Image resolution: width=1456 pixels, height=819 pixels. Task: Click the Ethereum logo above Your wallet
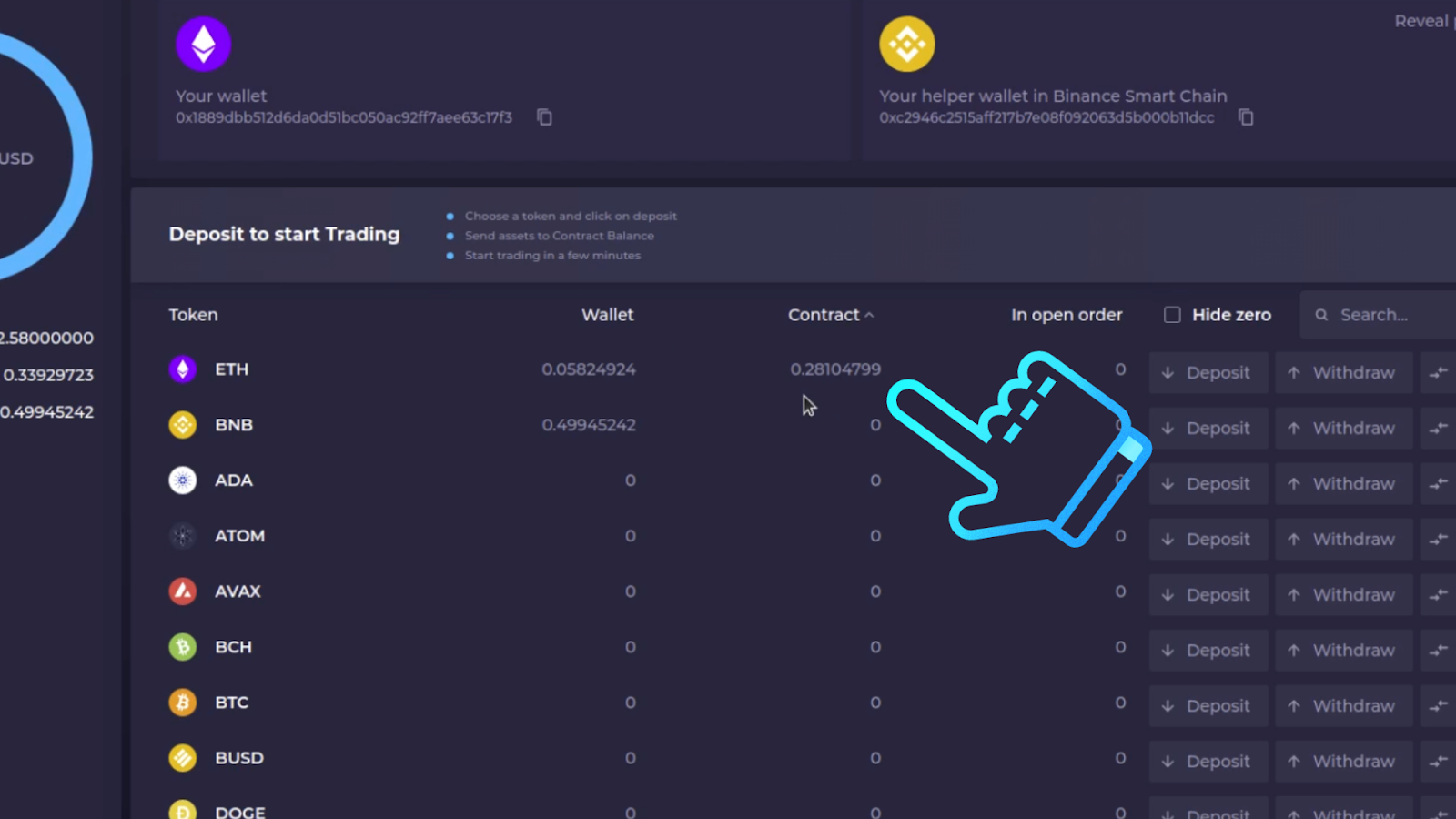click(203, 44)
